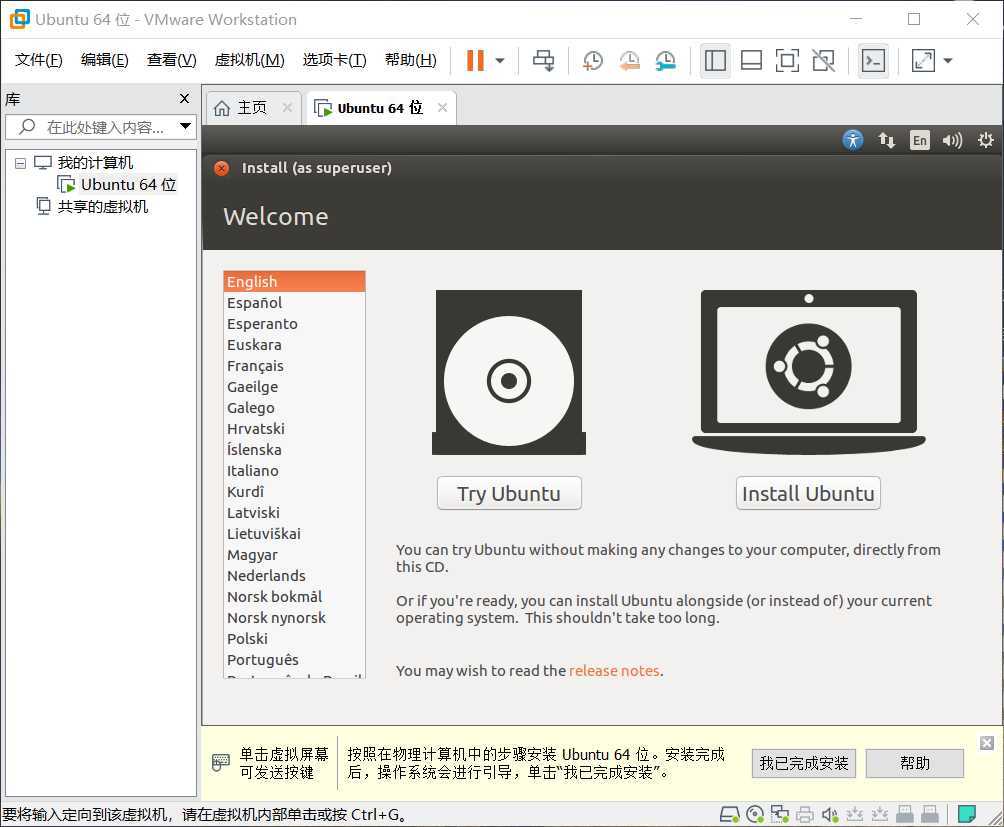1004x827 pixels.
Task: Click the network adapter status bar icon
Action: (x=779, y=814)
